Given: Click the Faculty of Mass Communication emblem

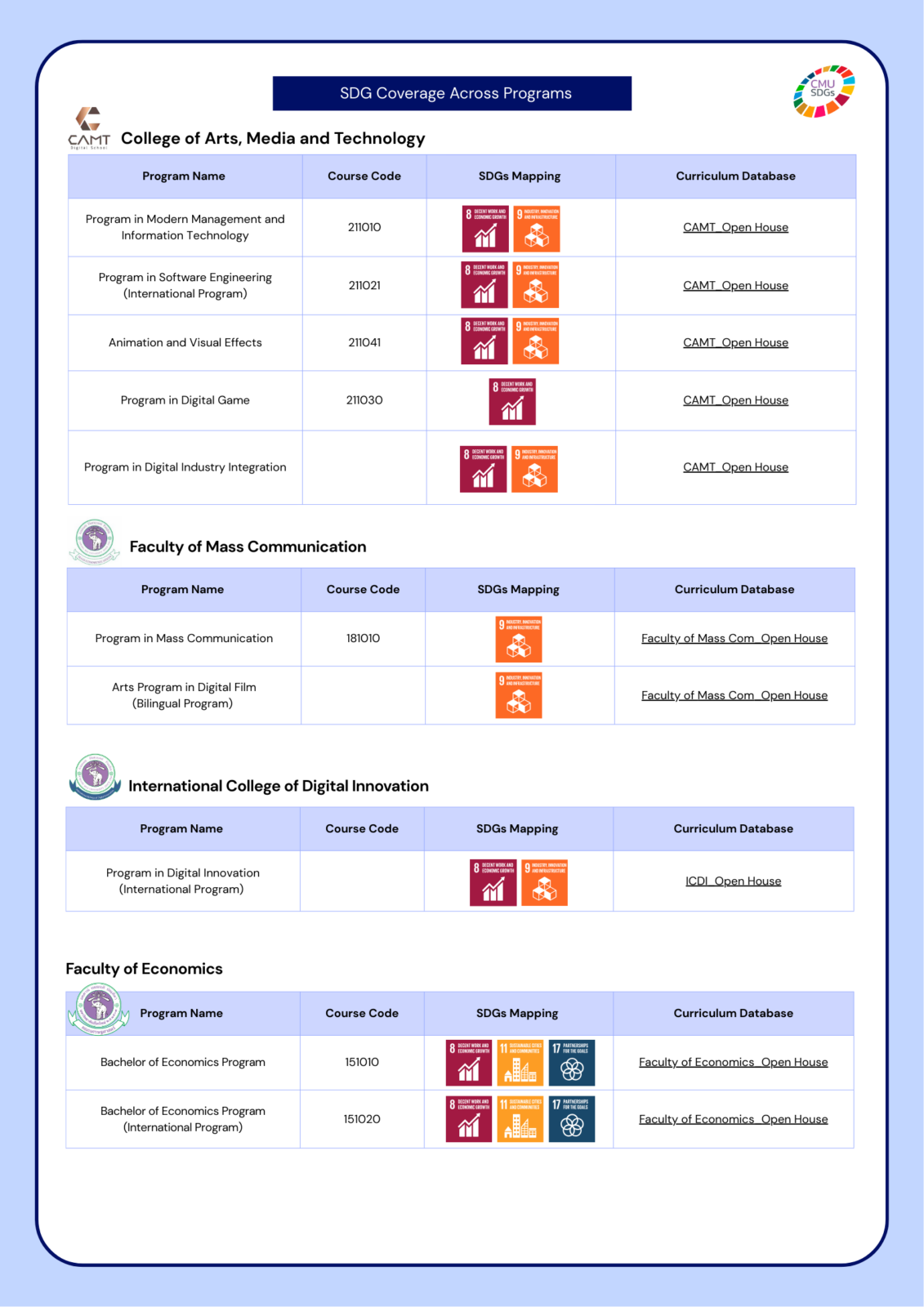Looking at the screenshot, I should pos(95,541).
